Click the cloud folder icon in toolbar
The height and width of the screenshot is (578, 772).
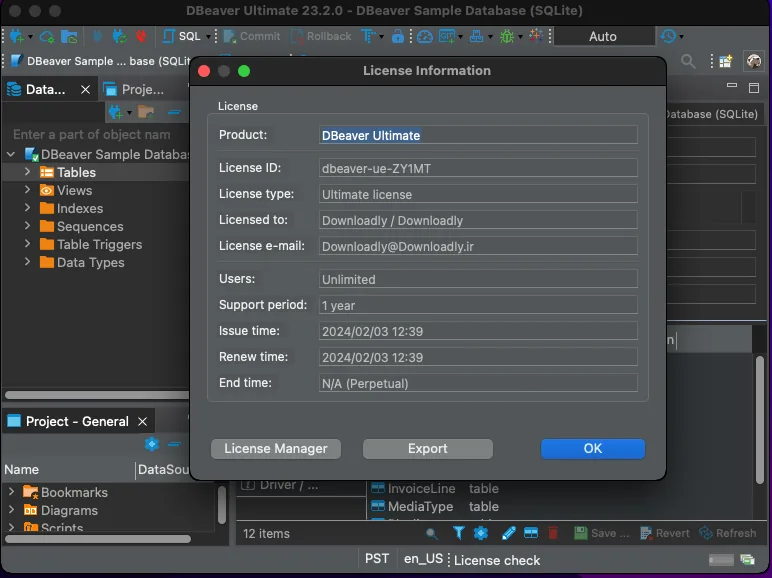[69, 36]
